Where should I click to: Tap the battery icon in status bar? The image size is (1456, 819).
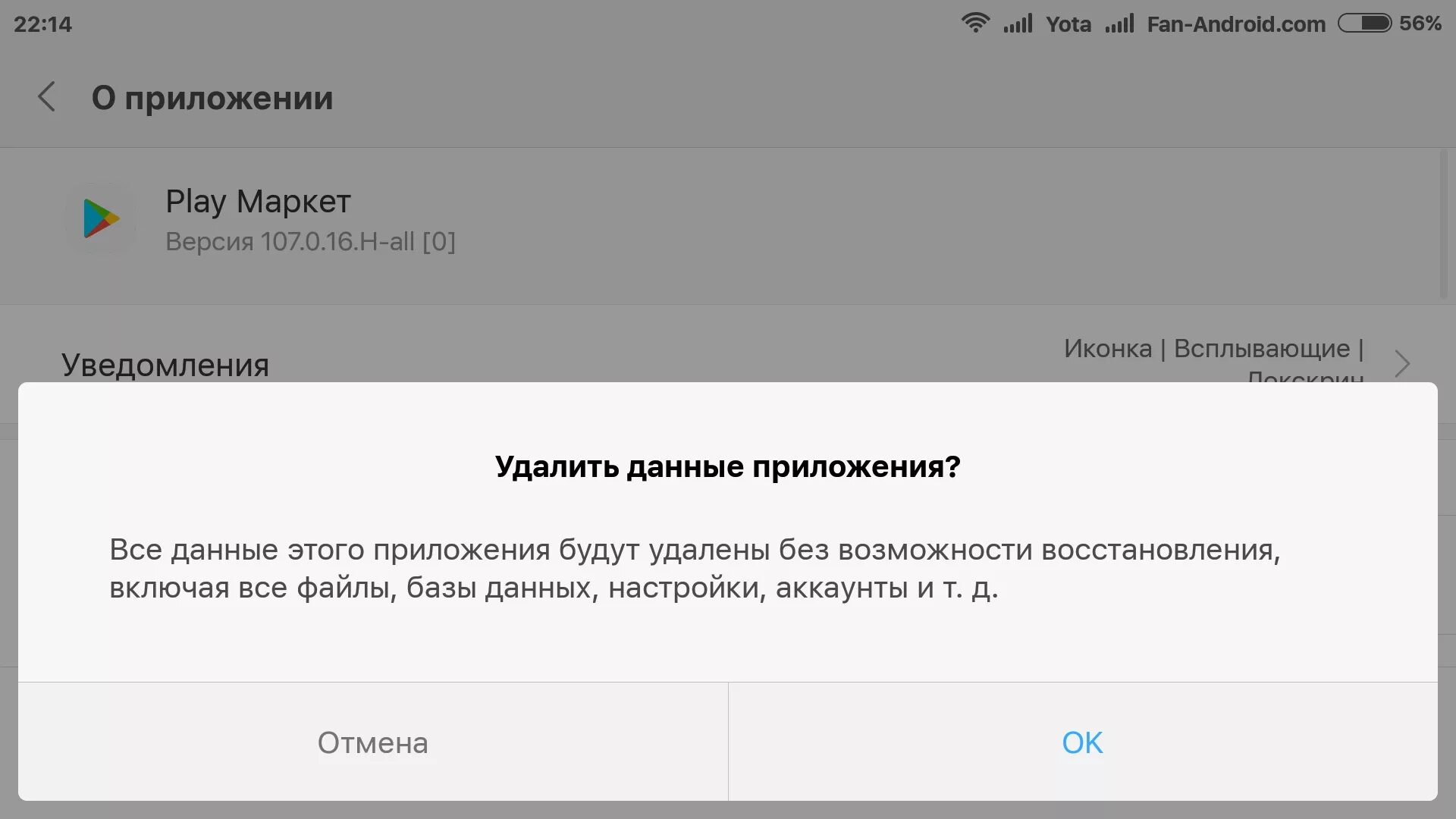(1364, 24)
